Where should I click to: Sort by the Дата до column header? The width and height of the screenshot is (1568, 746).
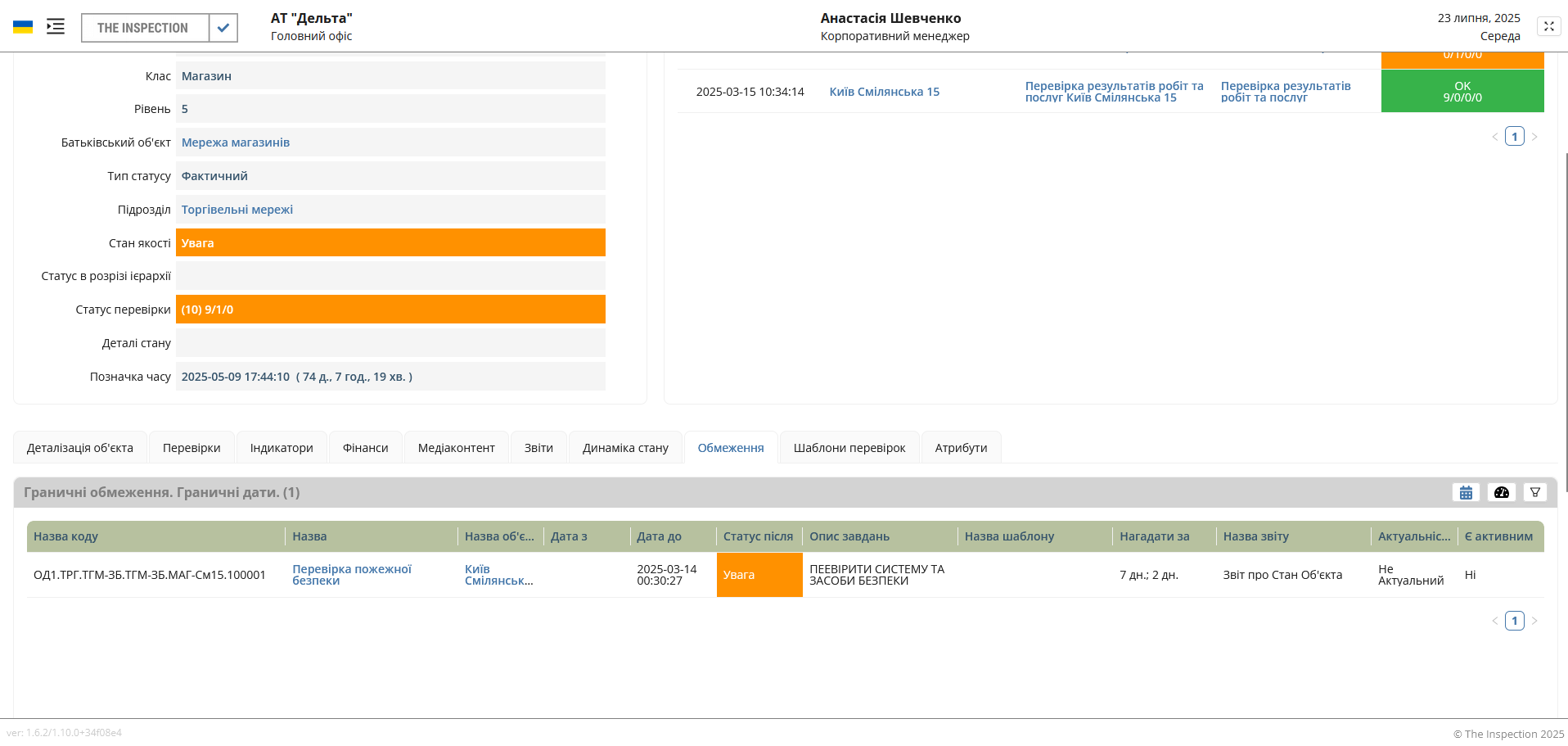pos(660,536)
